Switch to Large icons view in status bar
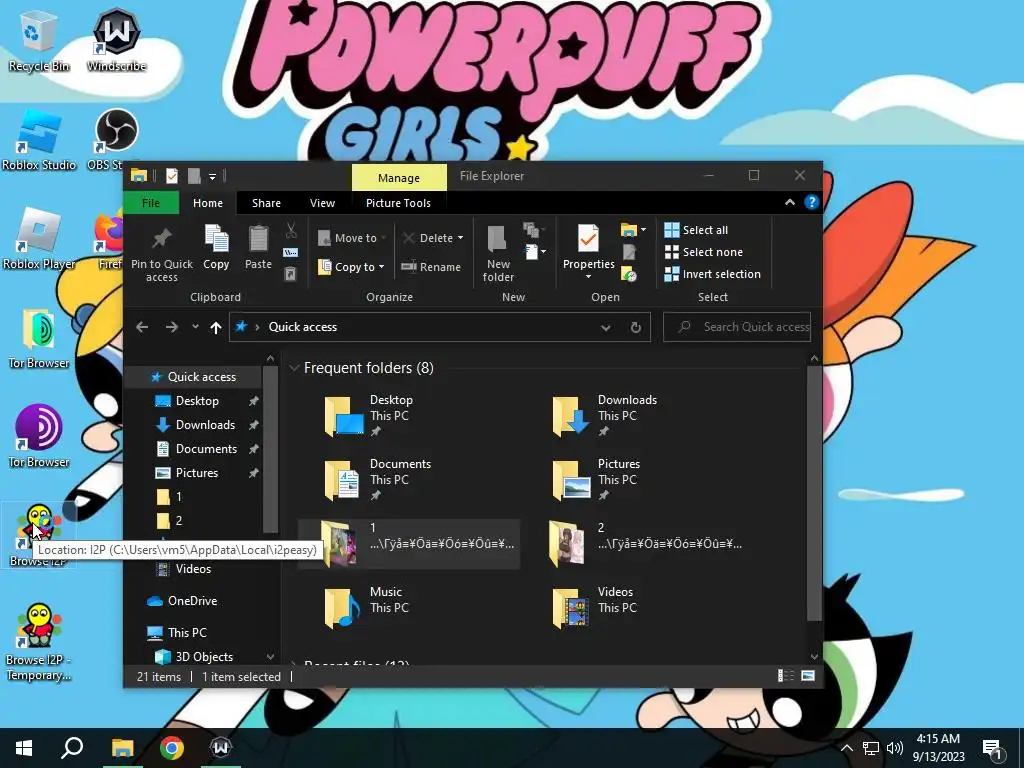1024x768 pixels. (x=808, y=676)
